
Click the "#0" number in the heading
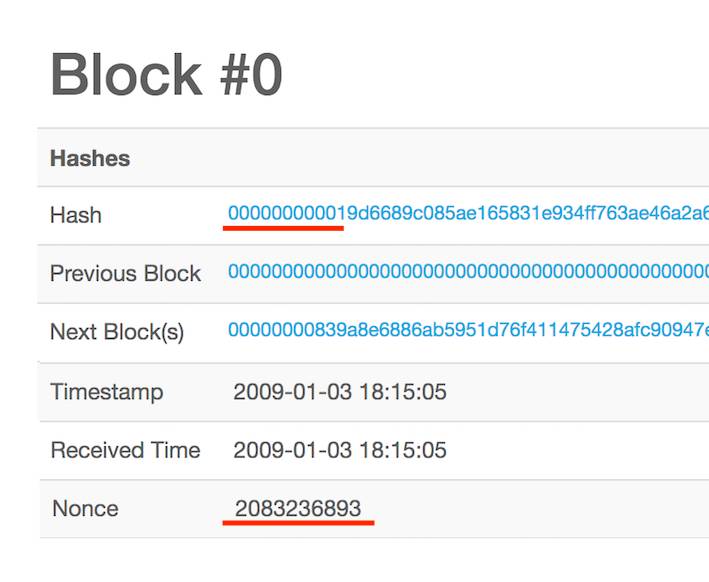[x=251, y=75]
